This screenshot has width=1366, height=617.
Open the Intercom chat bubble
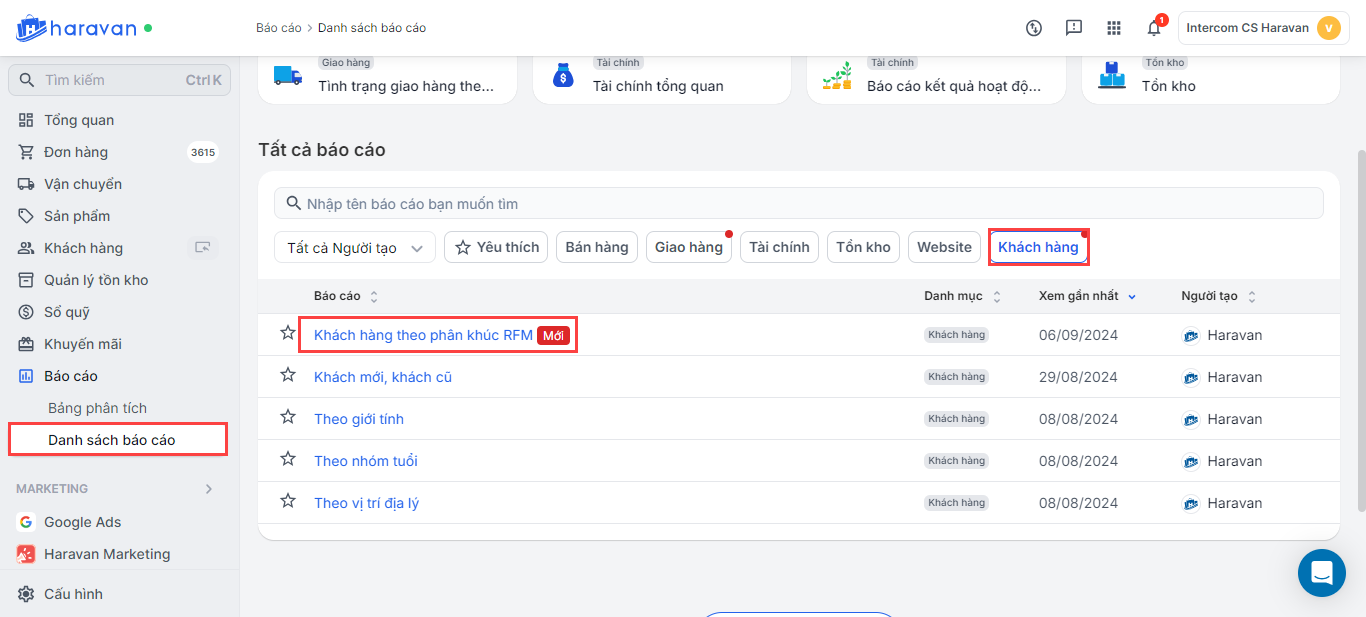[1321, 573]
